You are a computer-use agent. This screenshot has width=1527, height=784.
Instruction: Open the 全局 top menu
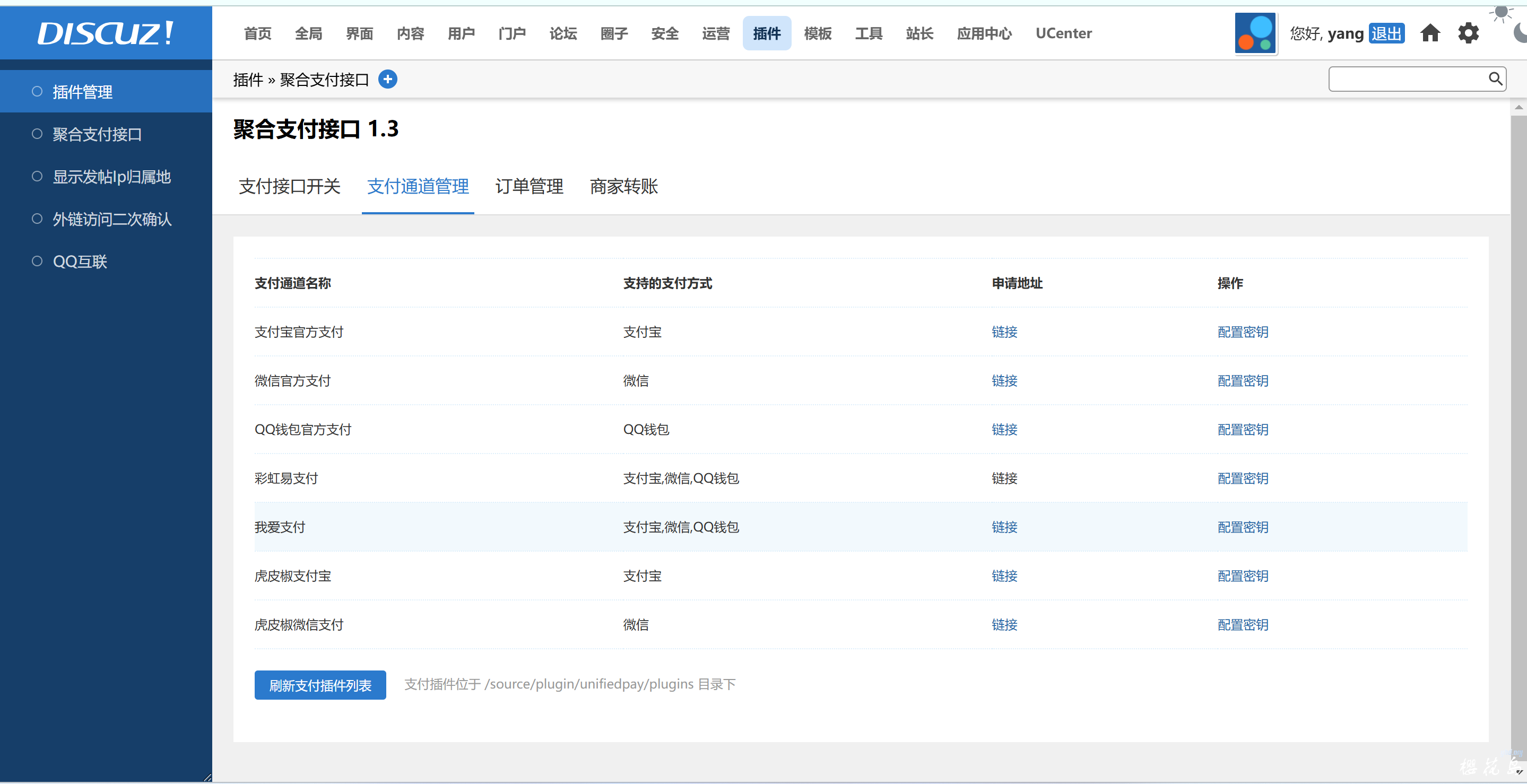coord(309,34)
